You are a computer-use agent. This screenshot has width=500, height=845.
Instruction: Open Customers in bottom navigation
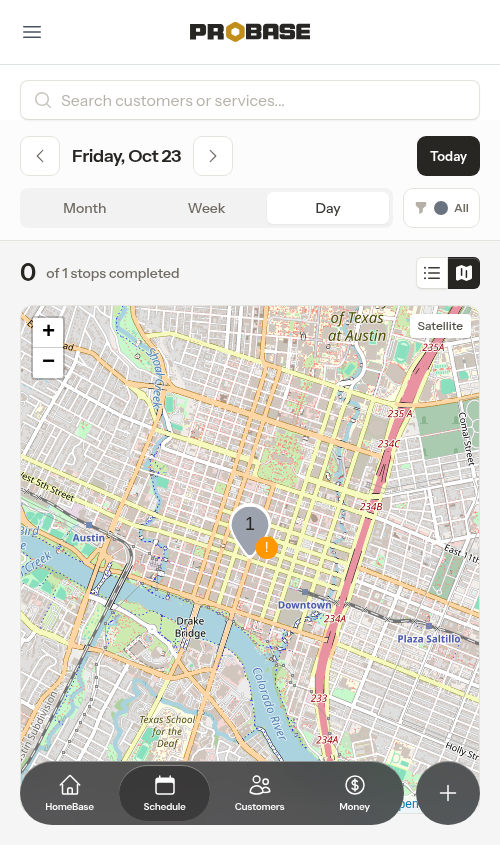point(259,793)
